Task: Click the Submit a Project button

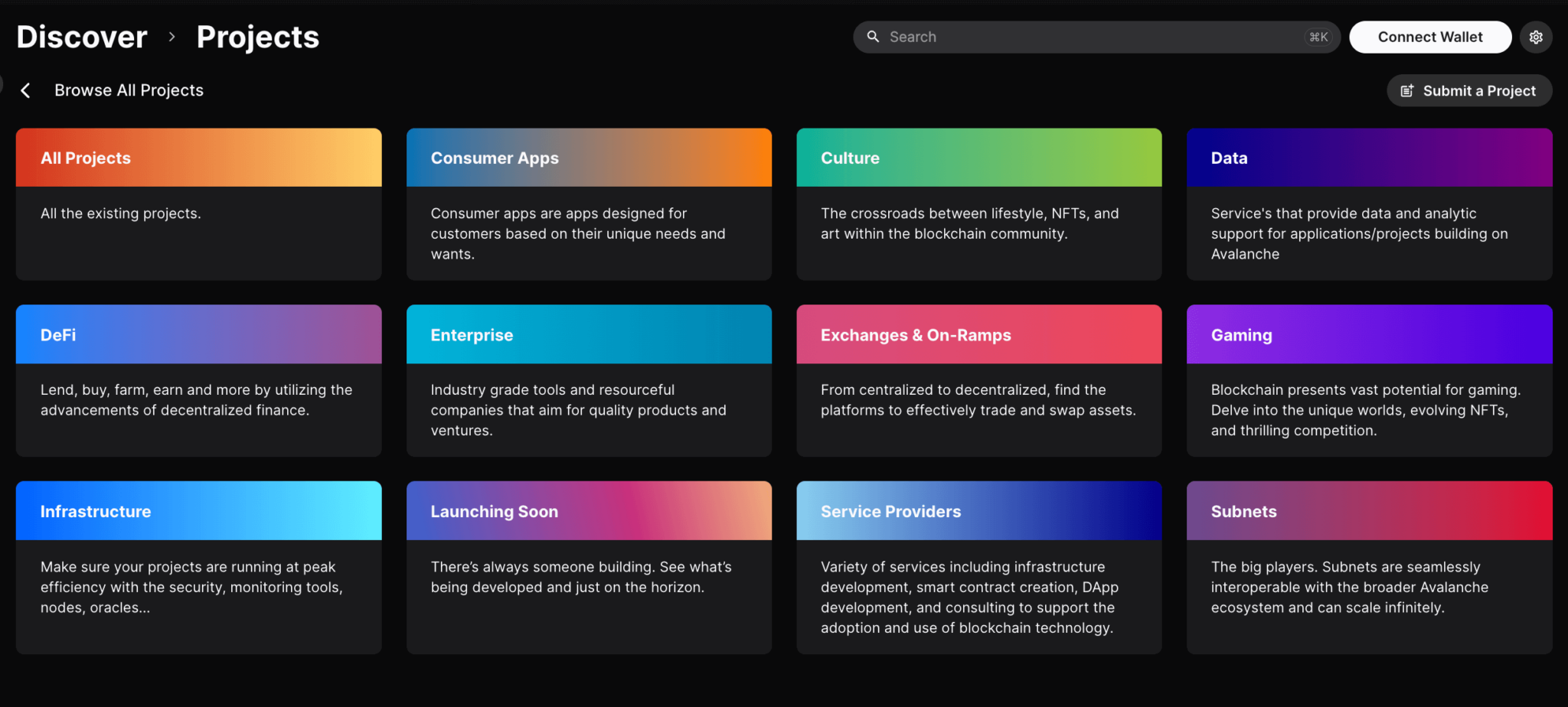Action: click(1468, 91)
